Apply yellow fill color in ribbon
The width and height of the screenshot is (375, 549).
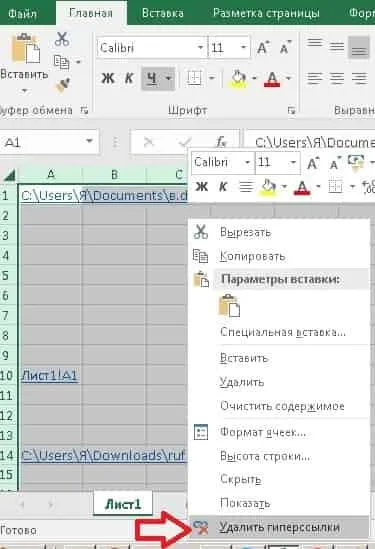coord(238,78)
